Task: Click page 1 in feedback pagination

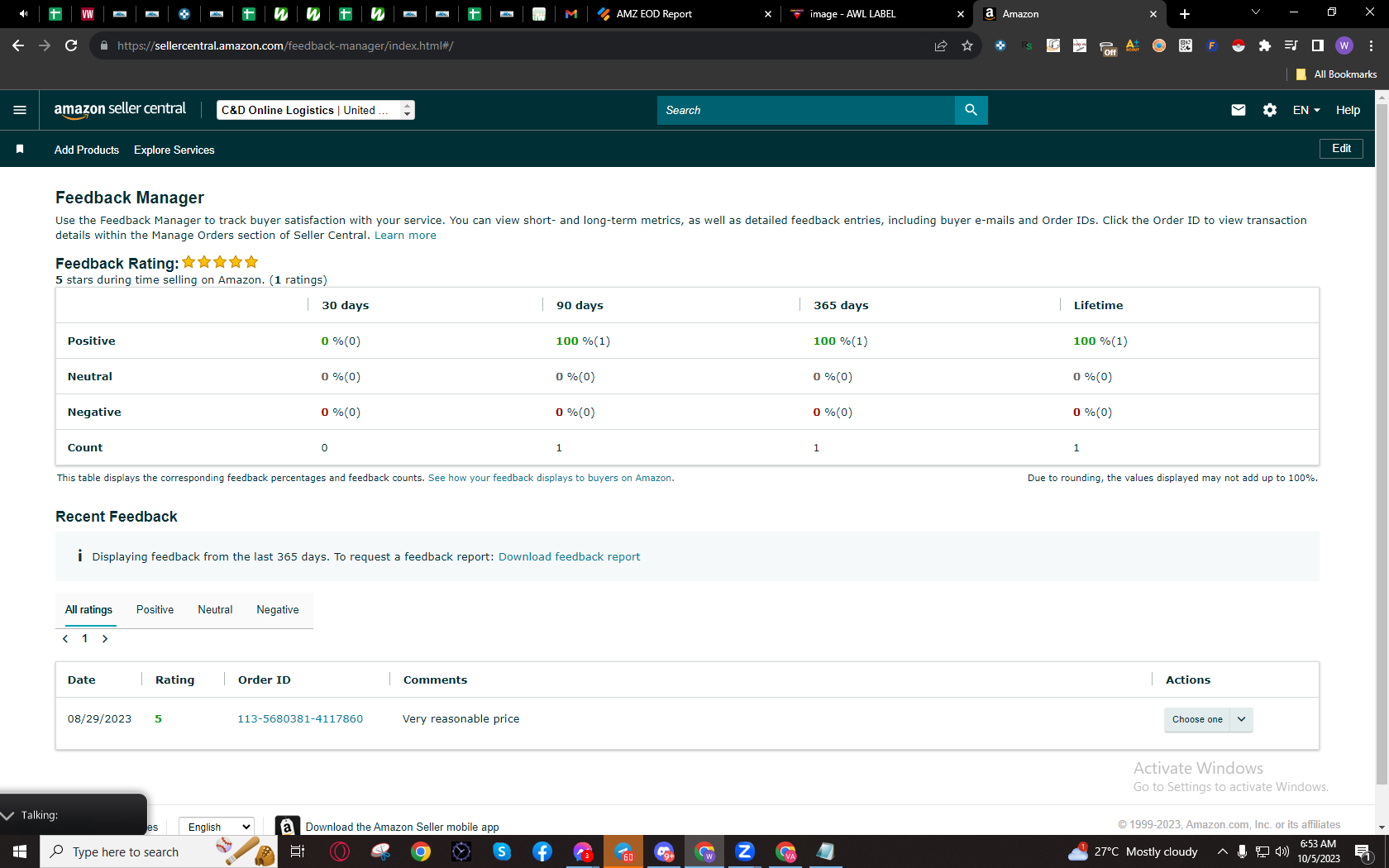Action: point(84,639)
